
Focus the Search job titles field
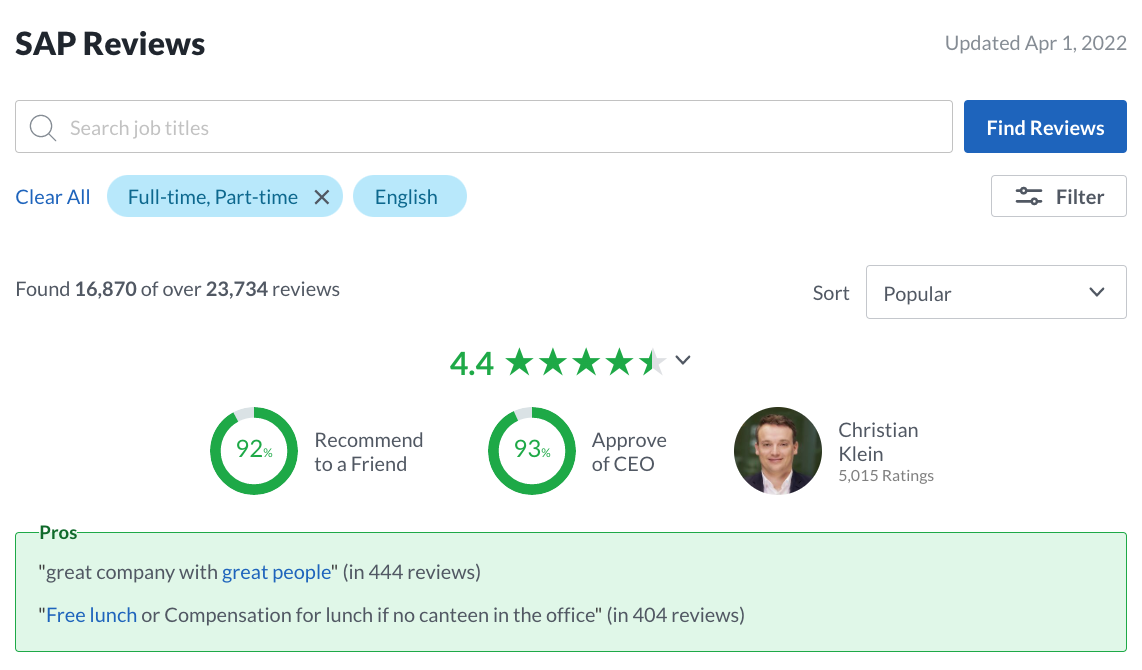coord(484,127)
